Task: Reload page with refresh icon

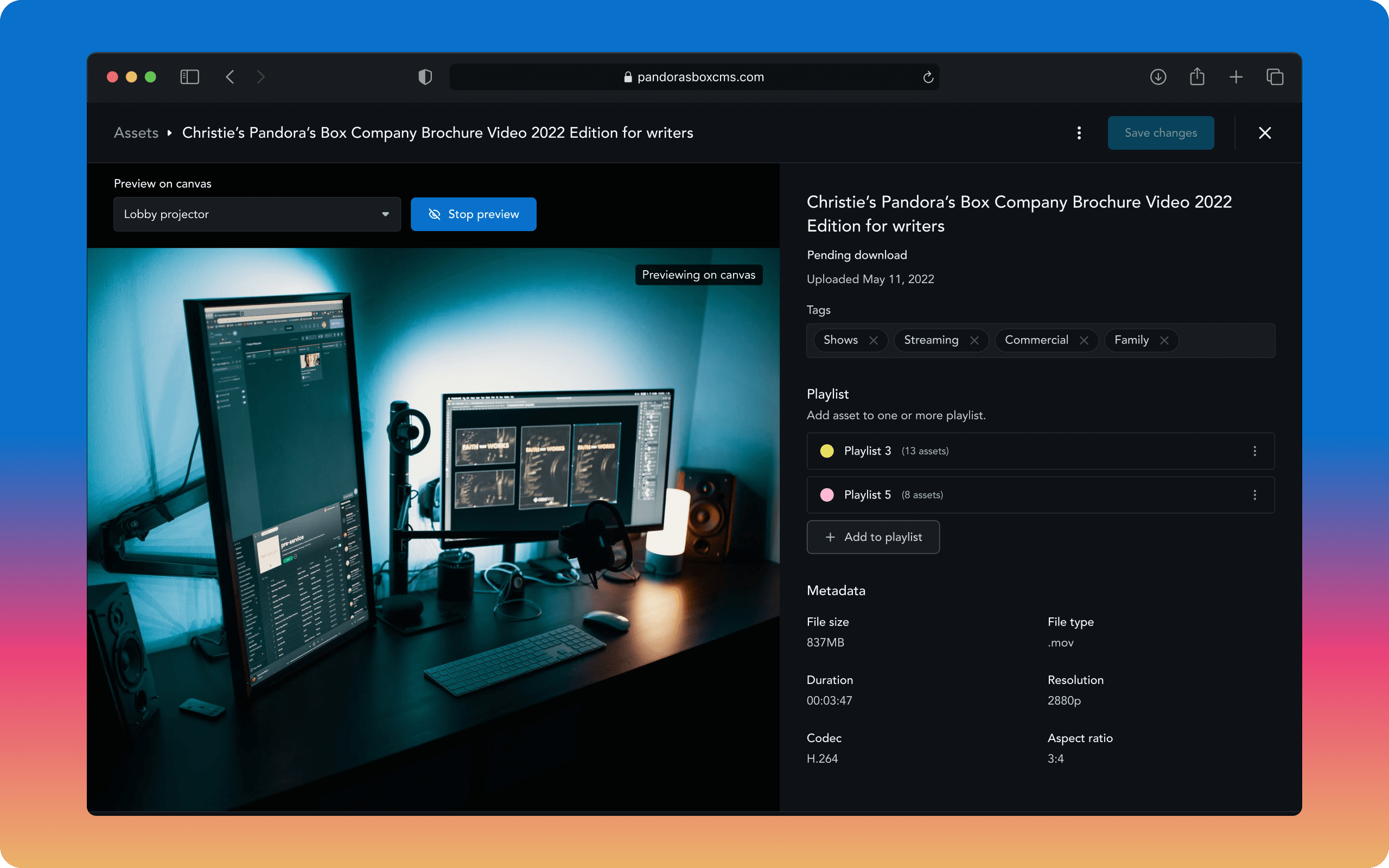Action: 928,77
